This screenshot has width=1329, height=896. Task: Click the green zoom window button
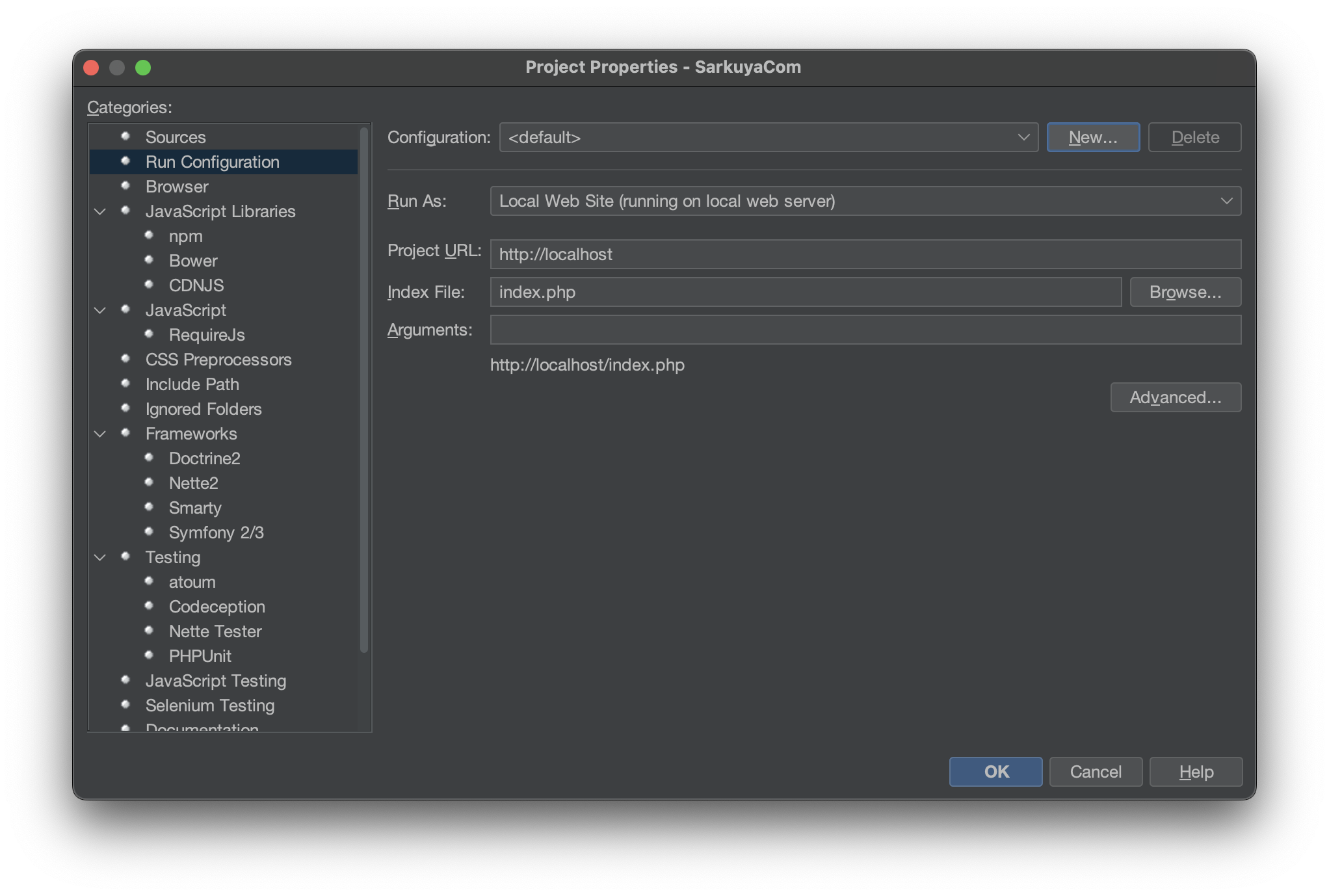pos(143,68)
